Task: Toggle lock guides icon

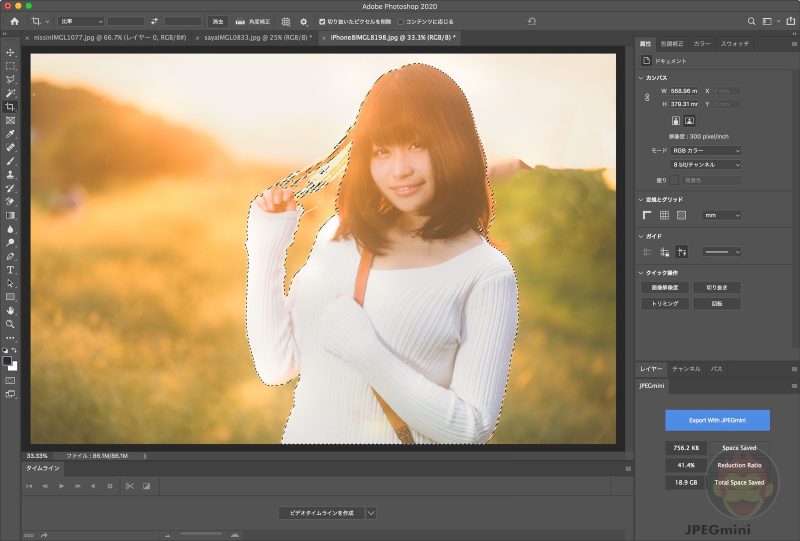Action: 664,252
